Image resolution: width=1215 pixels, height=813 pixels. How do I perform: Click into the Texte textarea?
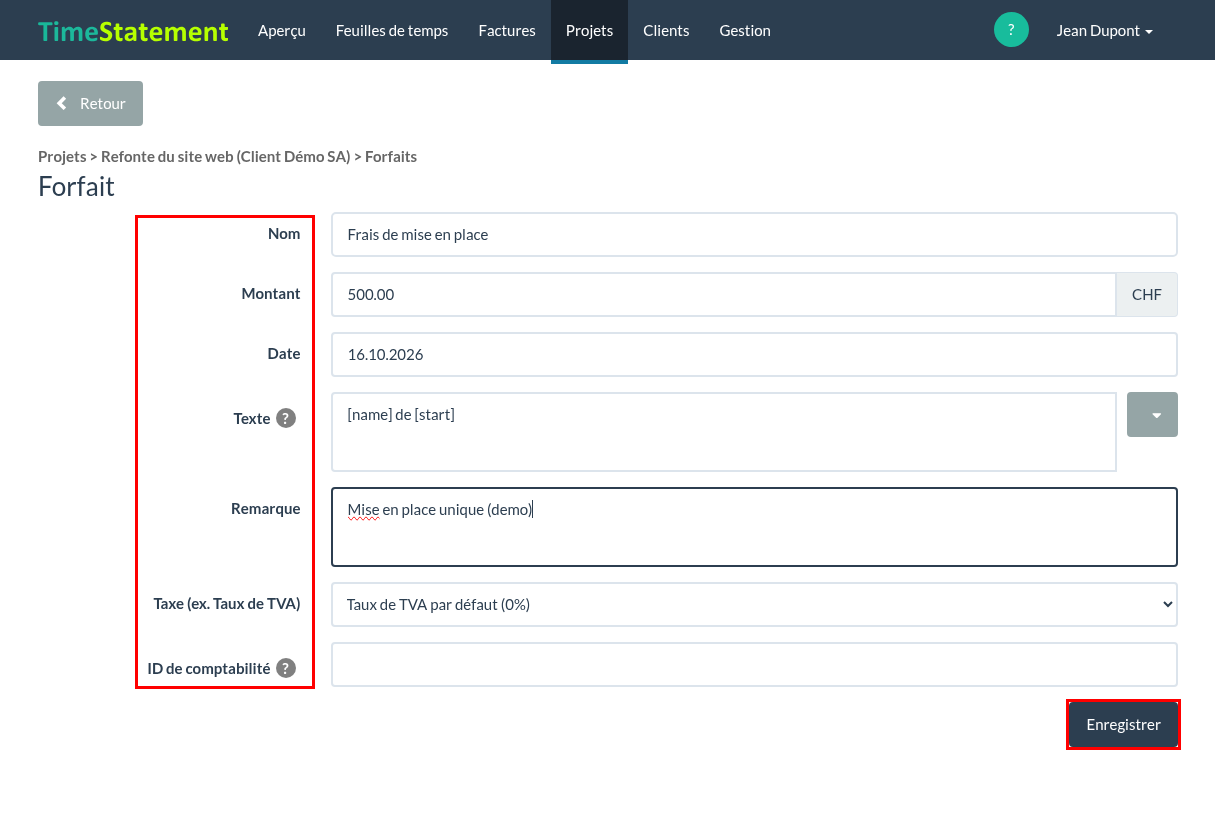tap(723, 431)
